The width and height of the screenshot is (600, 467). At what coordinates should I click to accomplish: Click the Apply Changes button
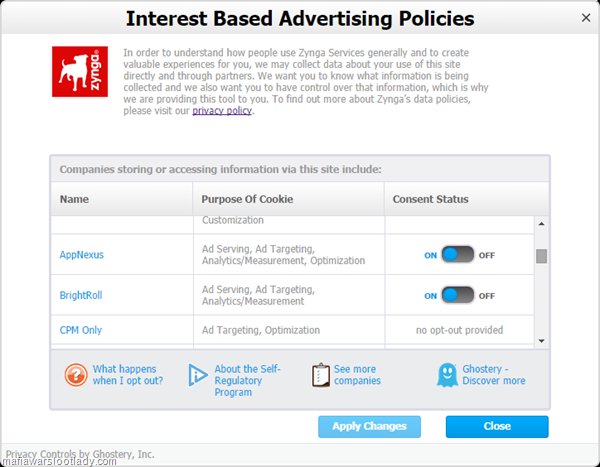coord(369,426)
